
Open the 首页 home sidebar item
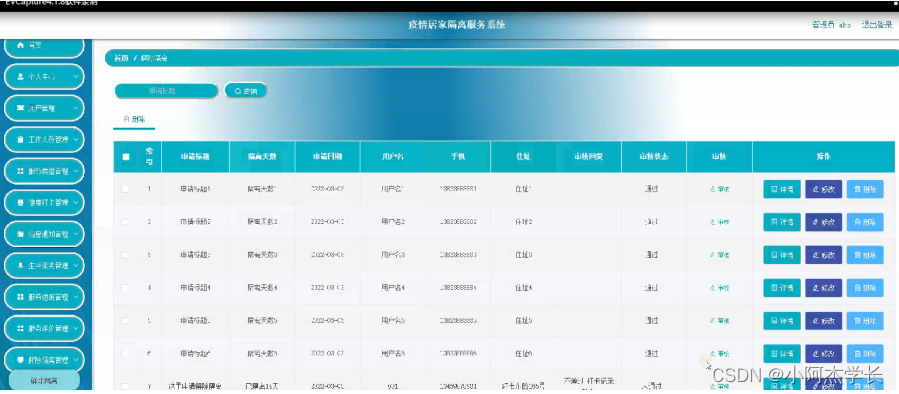point(44,46)
